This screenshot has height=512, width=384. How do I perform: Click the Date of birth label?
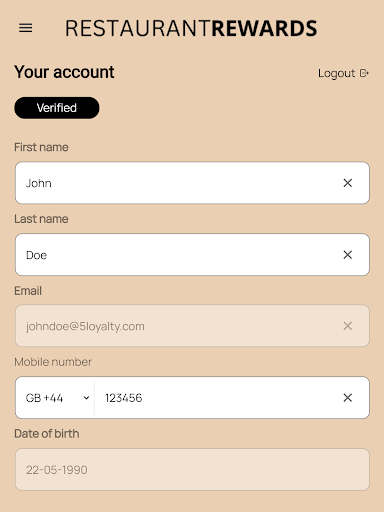pos(47,434)
